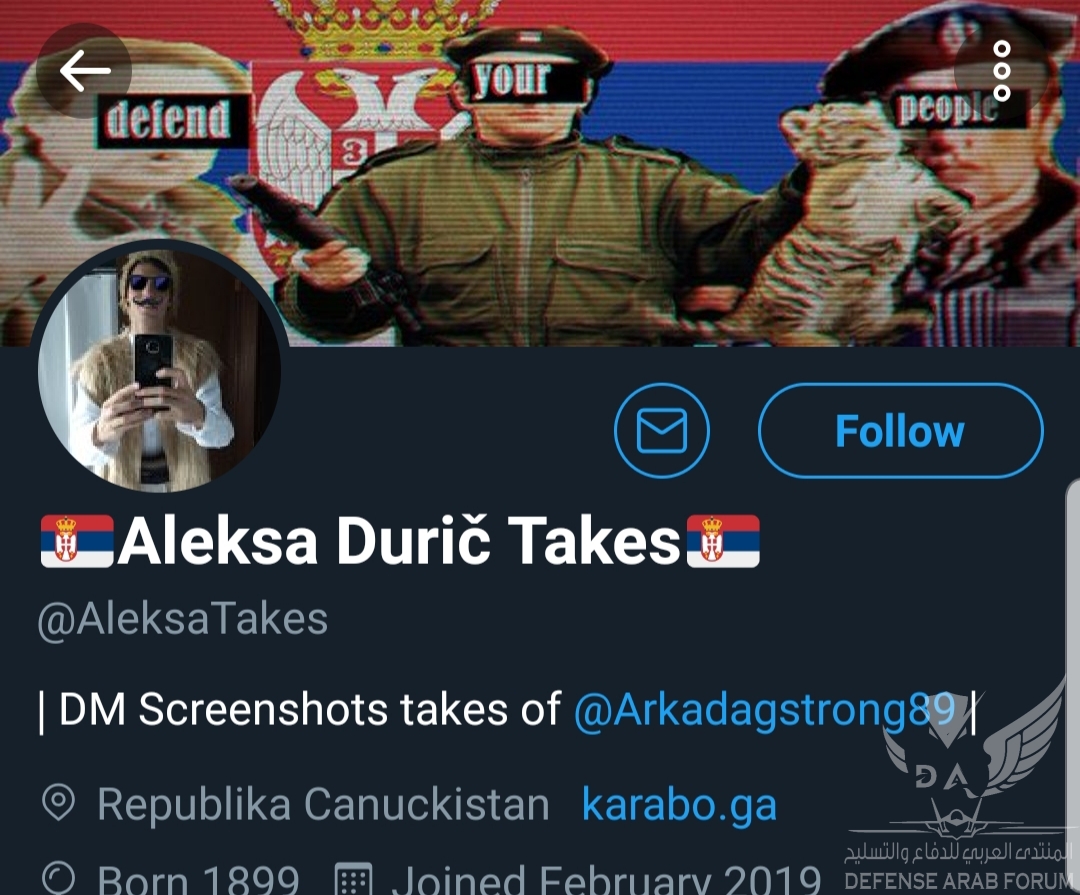
Task: View the Serbian flag header banner
Action: click(x=540, y=172)
